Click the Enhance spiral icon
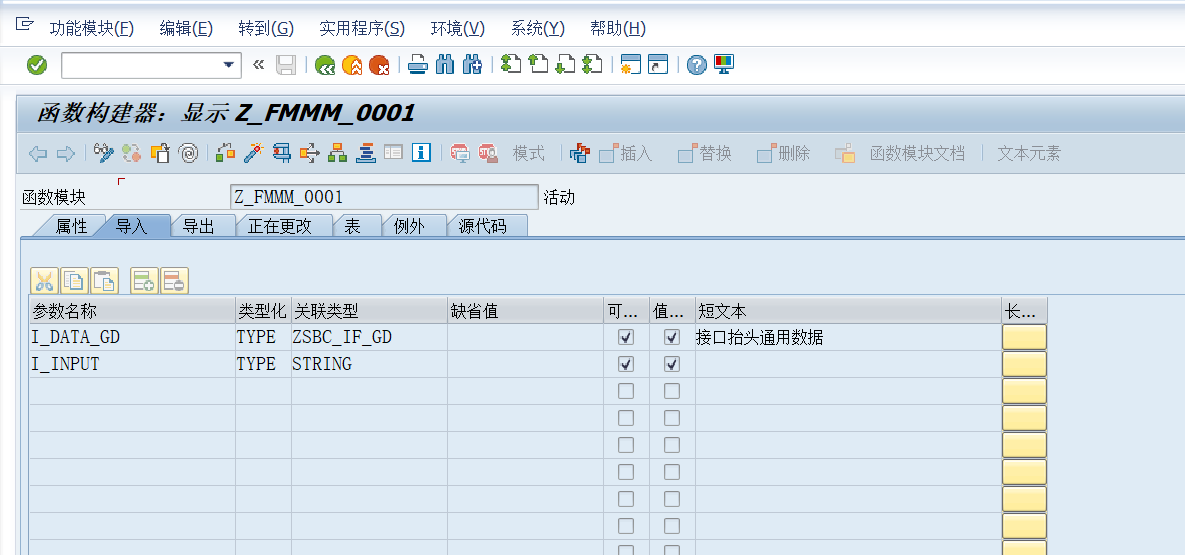The width and height of the screenshot is (1185, 555). tap(187, 153)
